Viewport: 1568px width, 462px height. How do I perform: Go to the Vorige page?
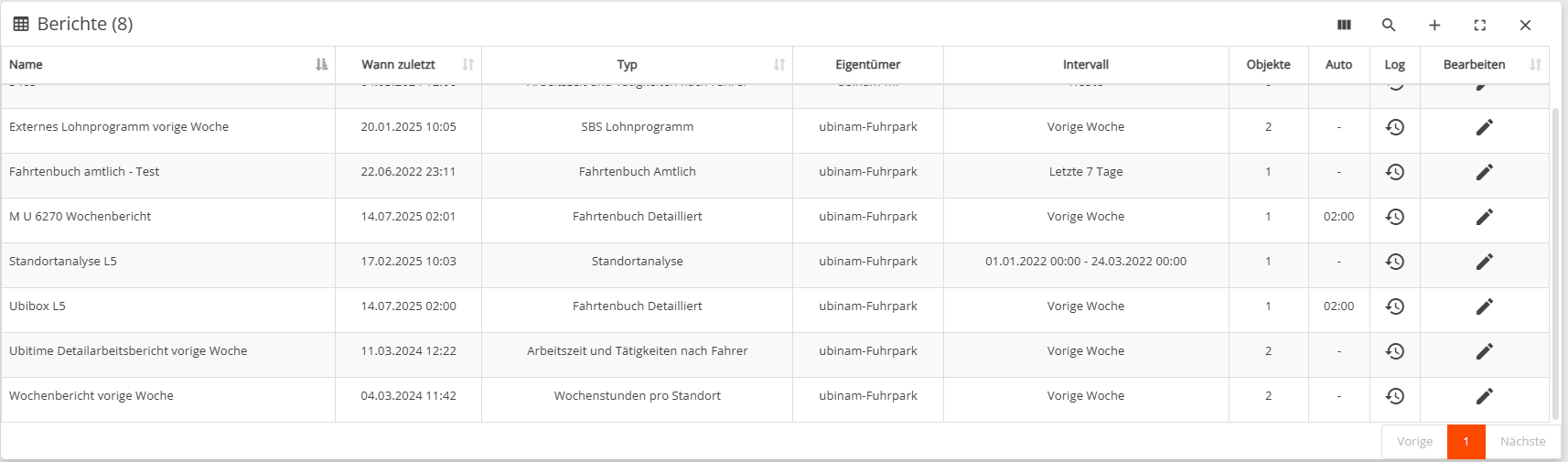pyautogui.click(x=1414, y=441)
